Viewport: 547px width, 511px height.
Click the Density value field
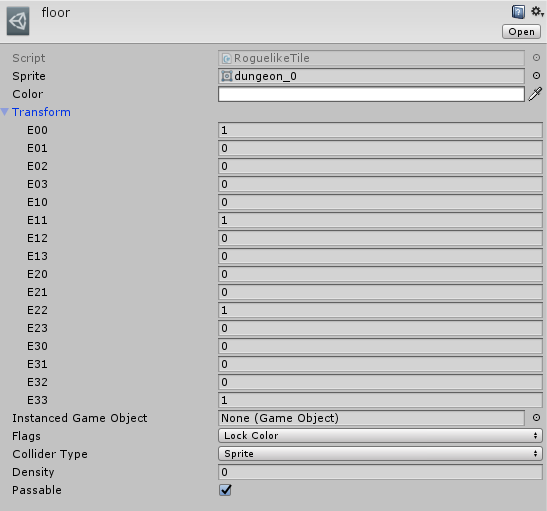(380, 472)
